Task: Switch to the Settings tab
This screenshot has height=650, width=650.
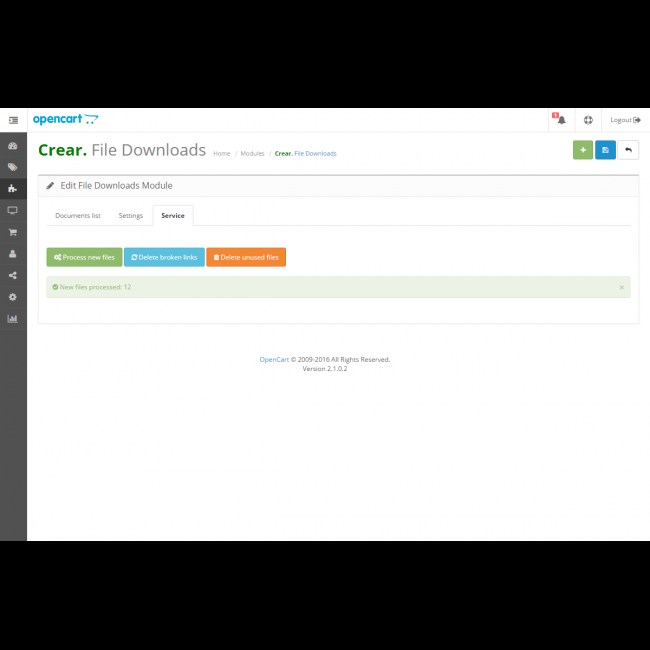Action: [131, 215]
